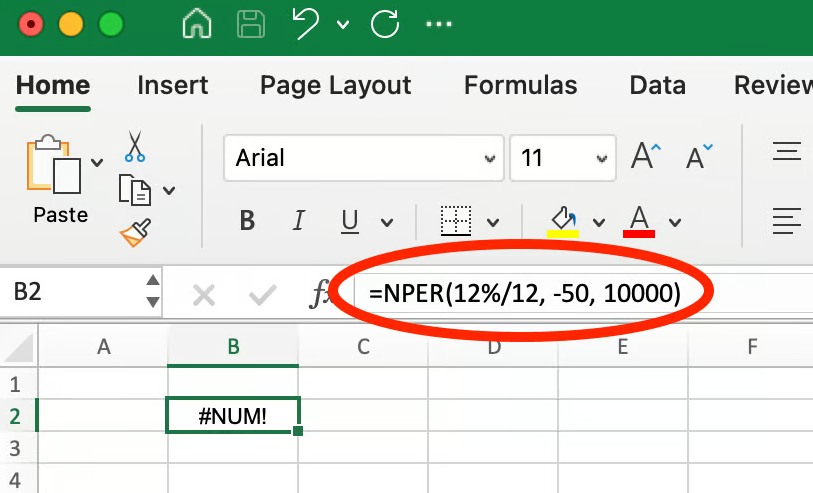The height and width of the screenshot is (493, 813).
Task: Increase font size with larger A icon
Action: 647,156
